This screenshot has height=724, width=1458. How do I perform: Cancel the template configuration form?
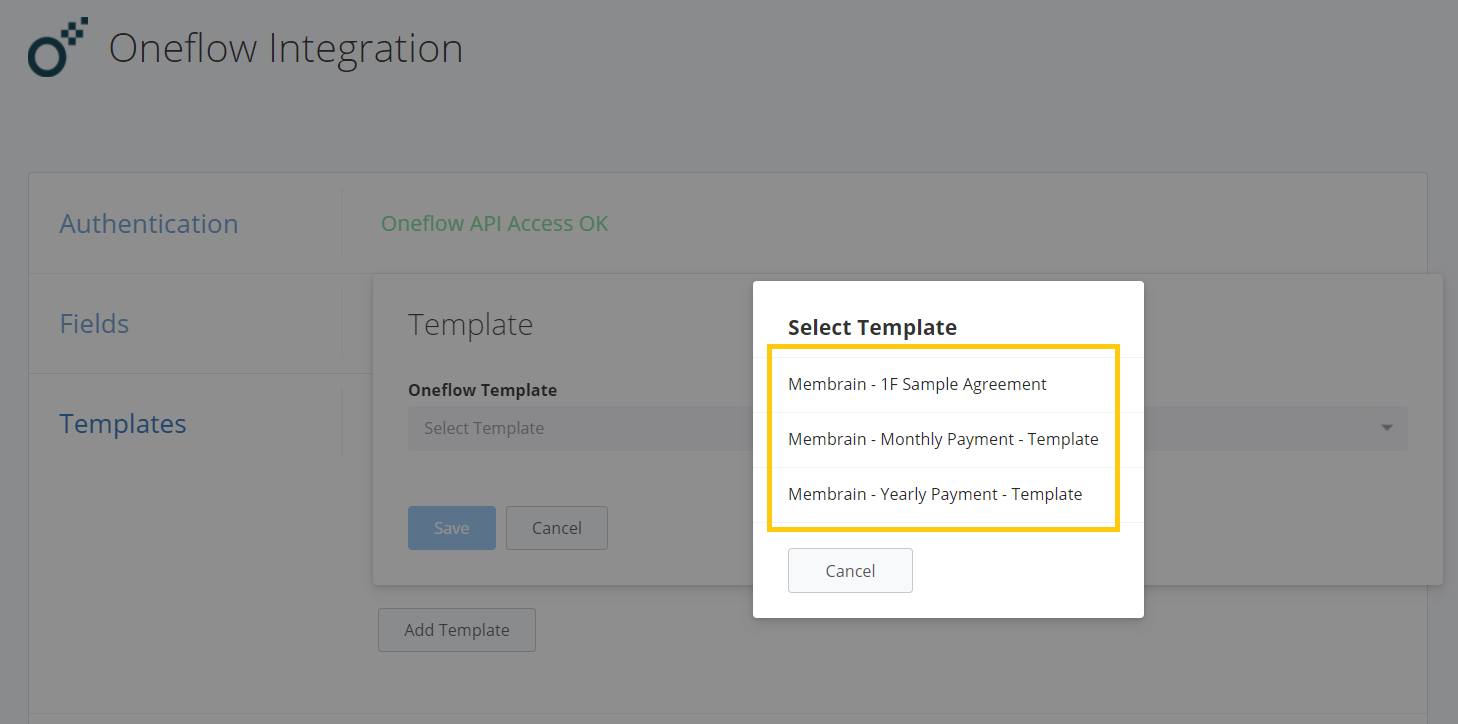click(556, 527)
